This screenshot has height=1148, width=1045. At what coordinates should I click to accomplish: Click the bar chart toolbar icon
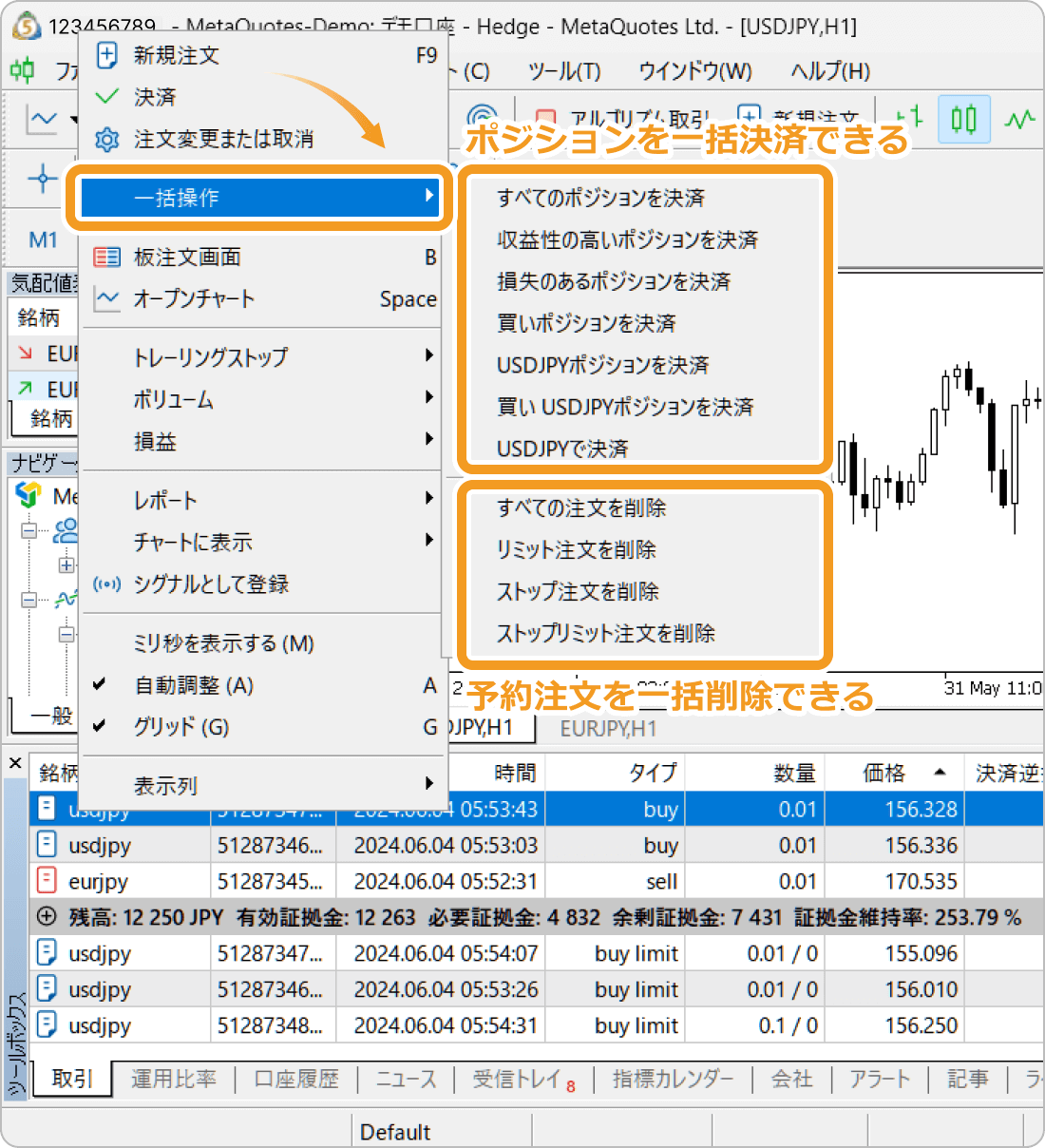[x=909, y=120]
